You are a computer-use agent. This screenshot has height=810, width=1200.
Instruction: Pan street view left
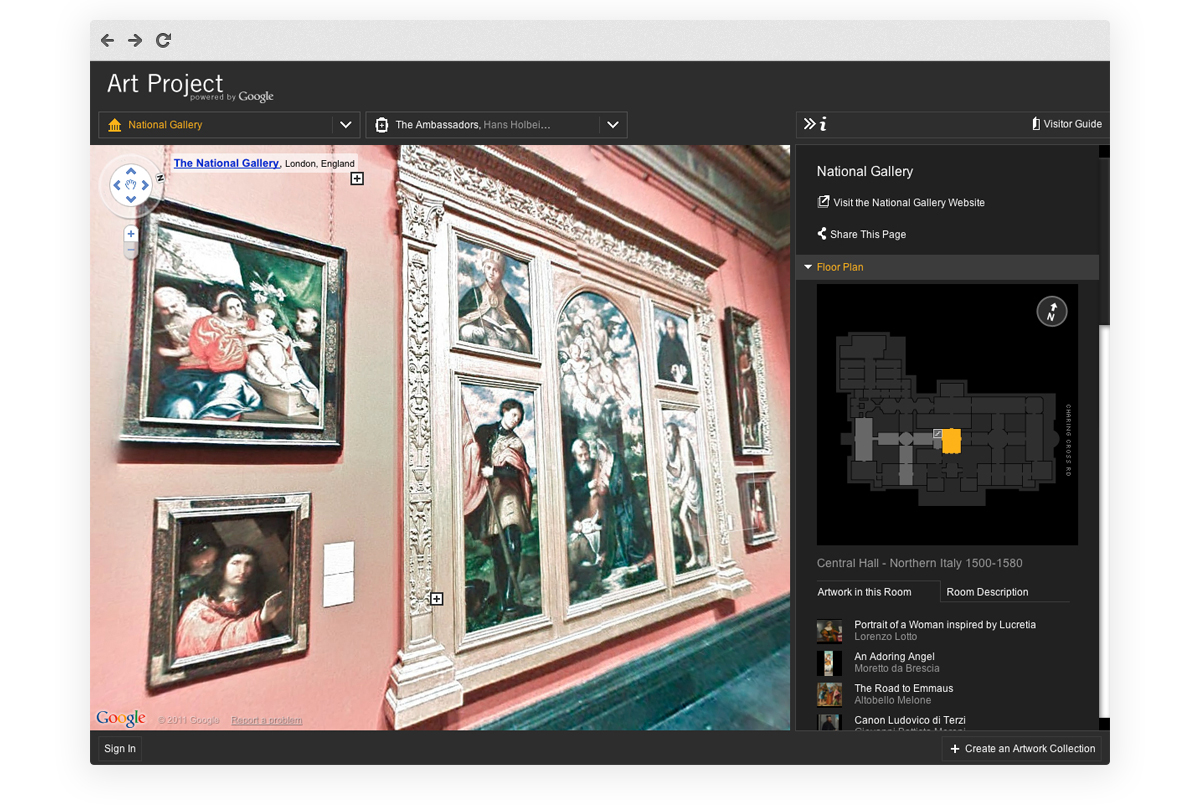point(116,186)
